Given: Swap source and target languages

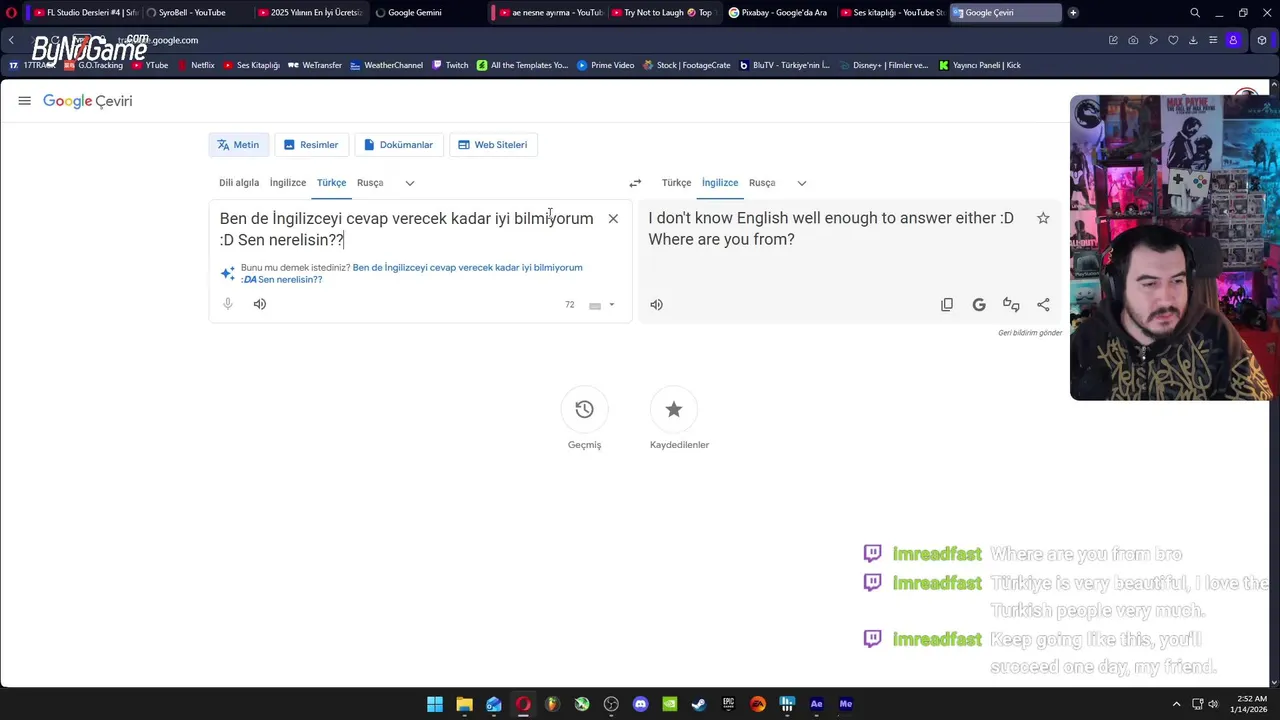Looking at the screenshot, I should click(635, 183).
